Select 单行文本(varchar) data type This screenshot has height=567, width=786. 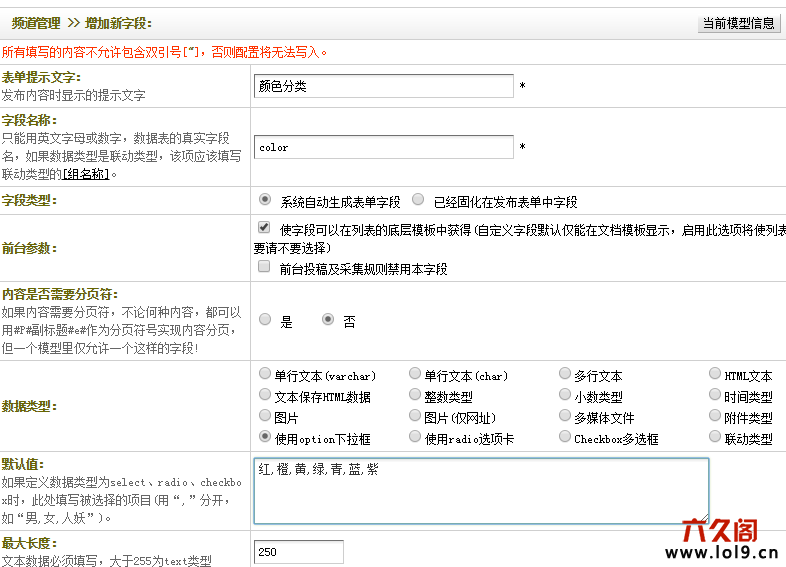pyautogui.click(x=265, y=374)
